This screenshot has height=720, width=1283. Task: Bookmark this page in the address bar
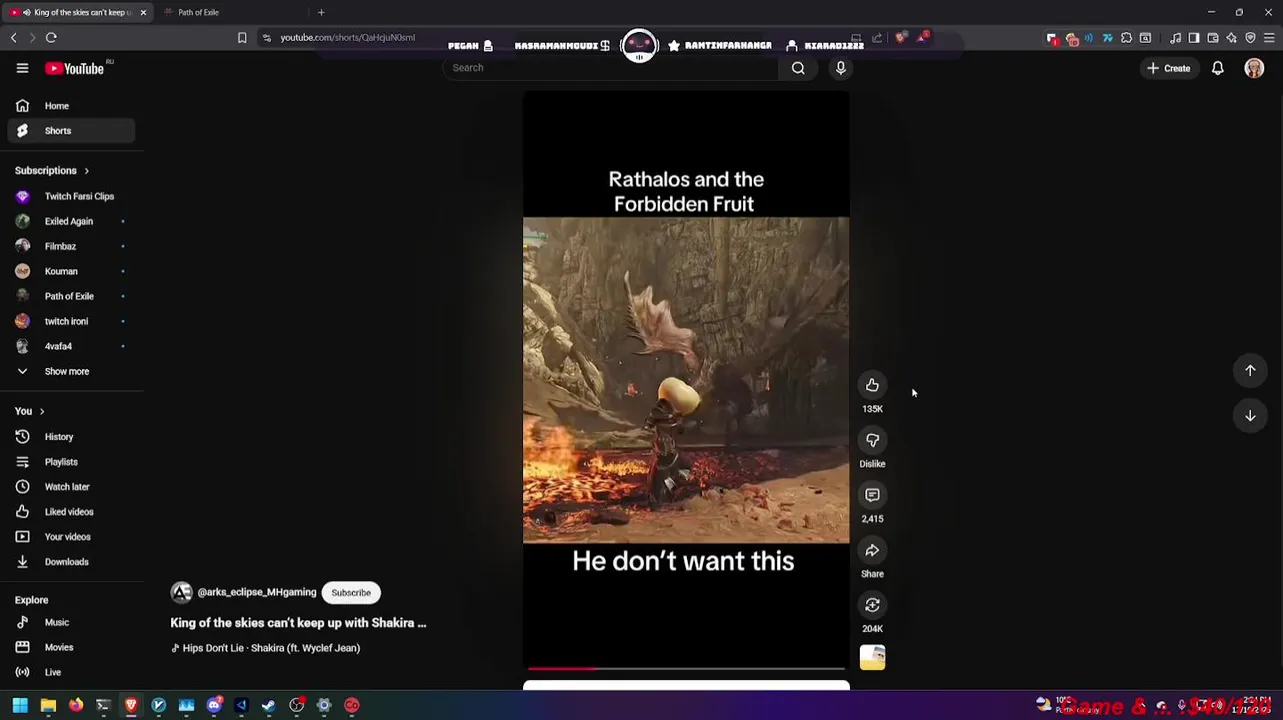pyautogui.click(x=242, y=38)
